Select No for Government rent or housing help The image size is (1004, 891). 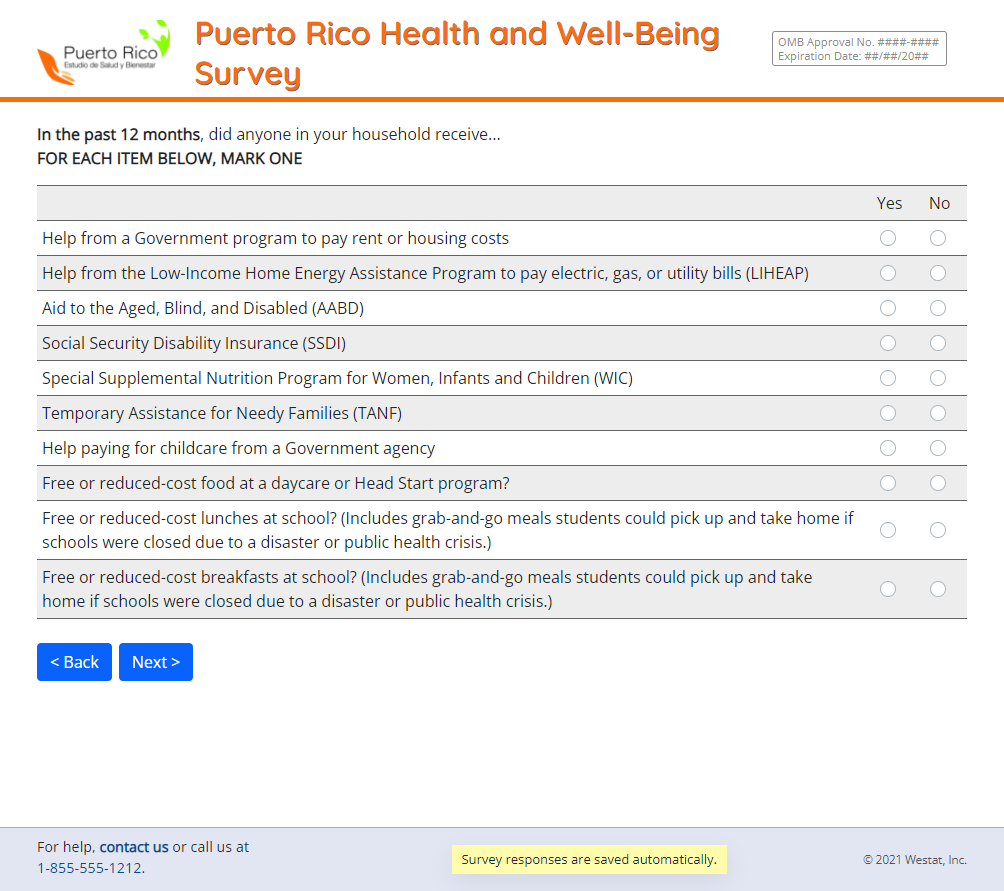coord(938,238)
